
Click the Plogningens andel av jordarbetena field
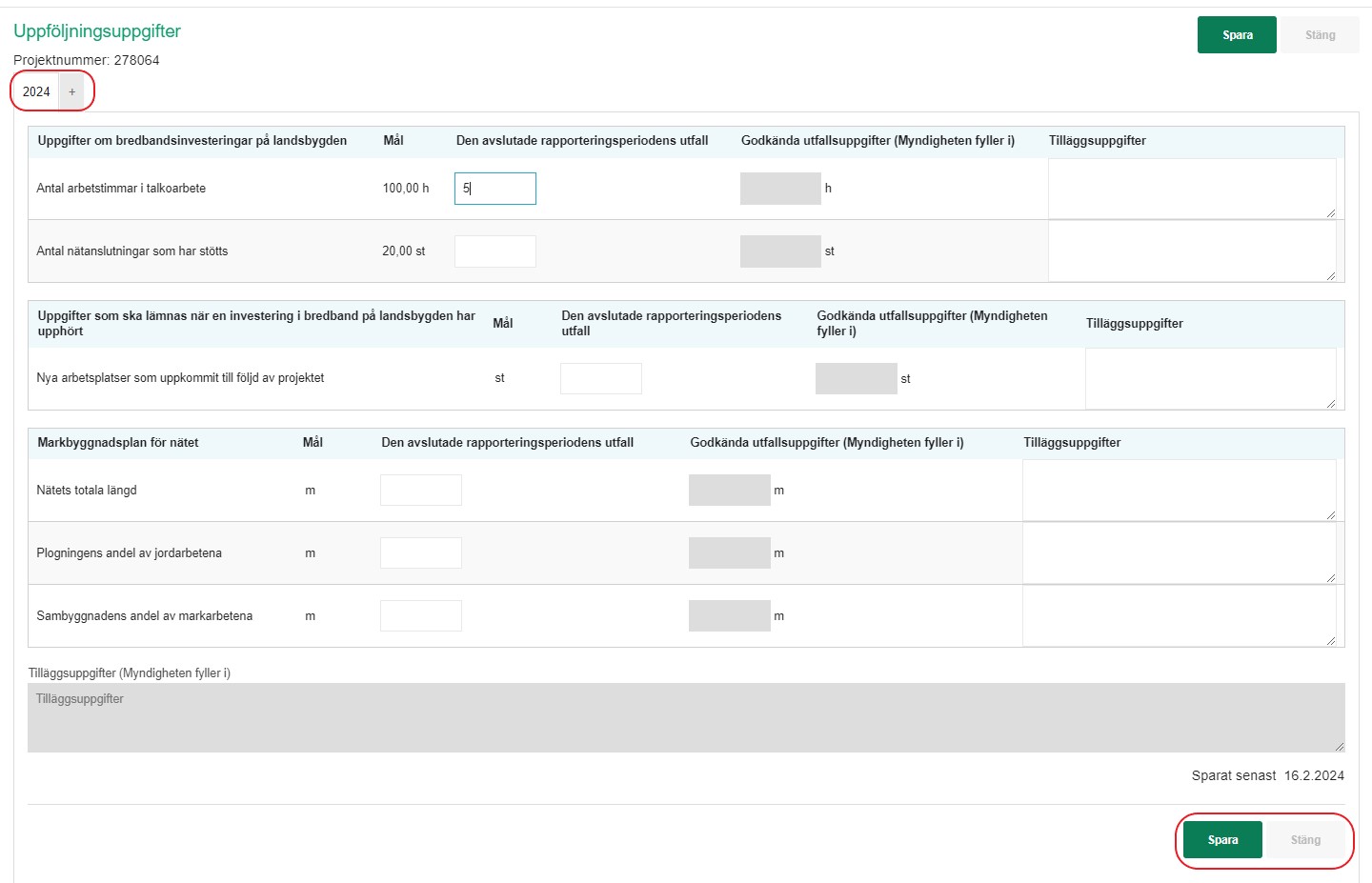point(421,552)
